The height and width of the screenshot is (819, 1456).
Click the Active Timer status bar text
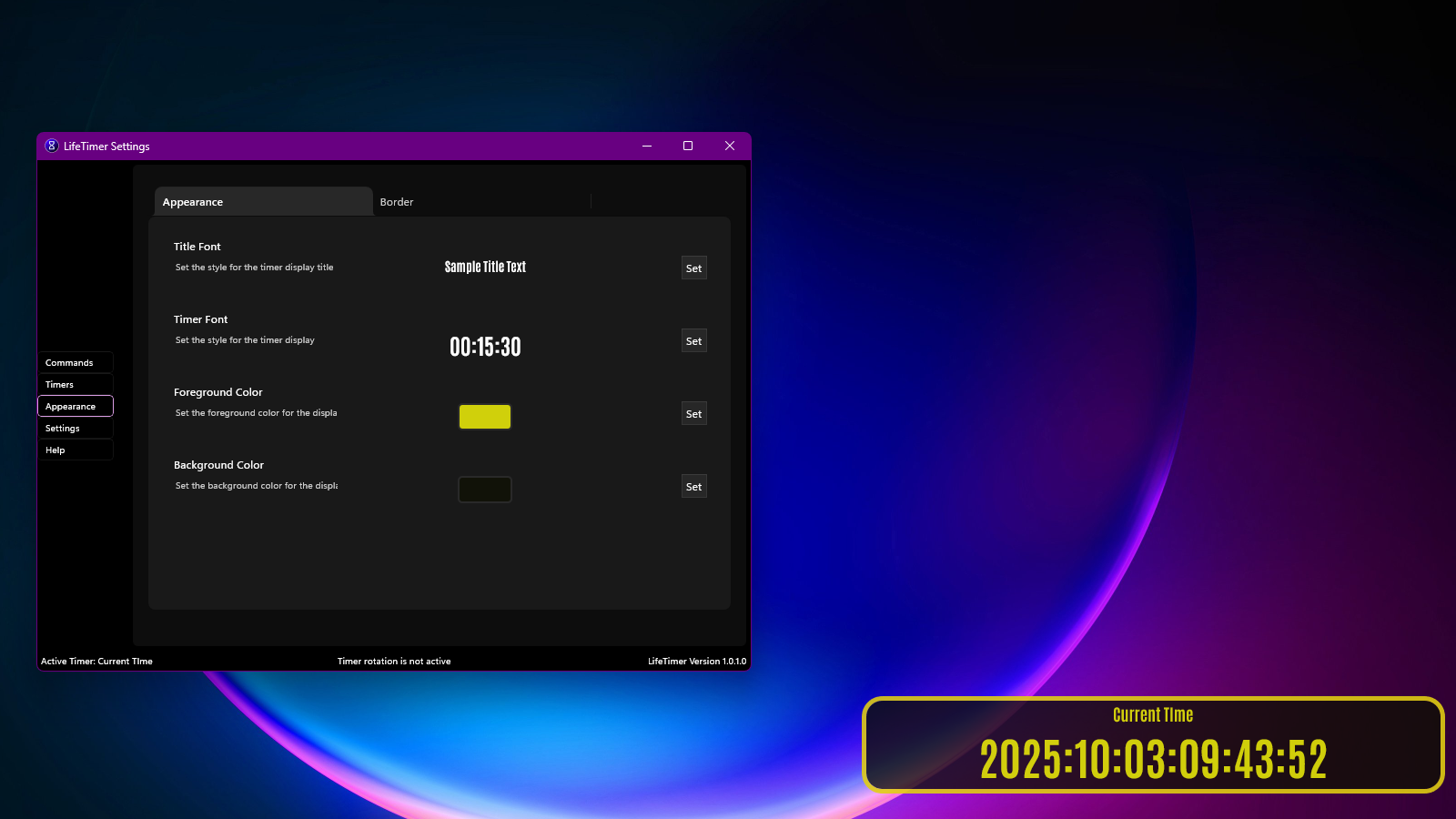pyautogui.click(x=96, y=661)
